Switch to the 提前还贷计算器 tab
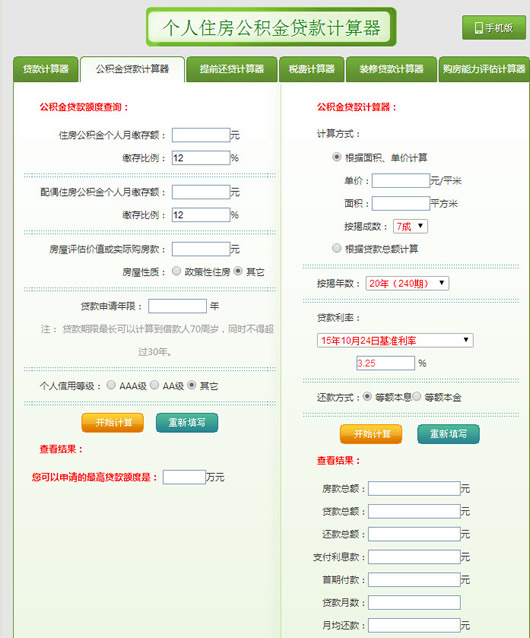The height and width of the screenshot is (638, 530). [x=232, y=69]
